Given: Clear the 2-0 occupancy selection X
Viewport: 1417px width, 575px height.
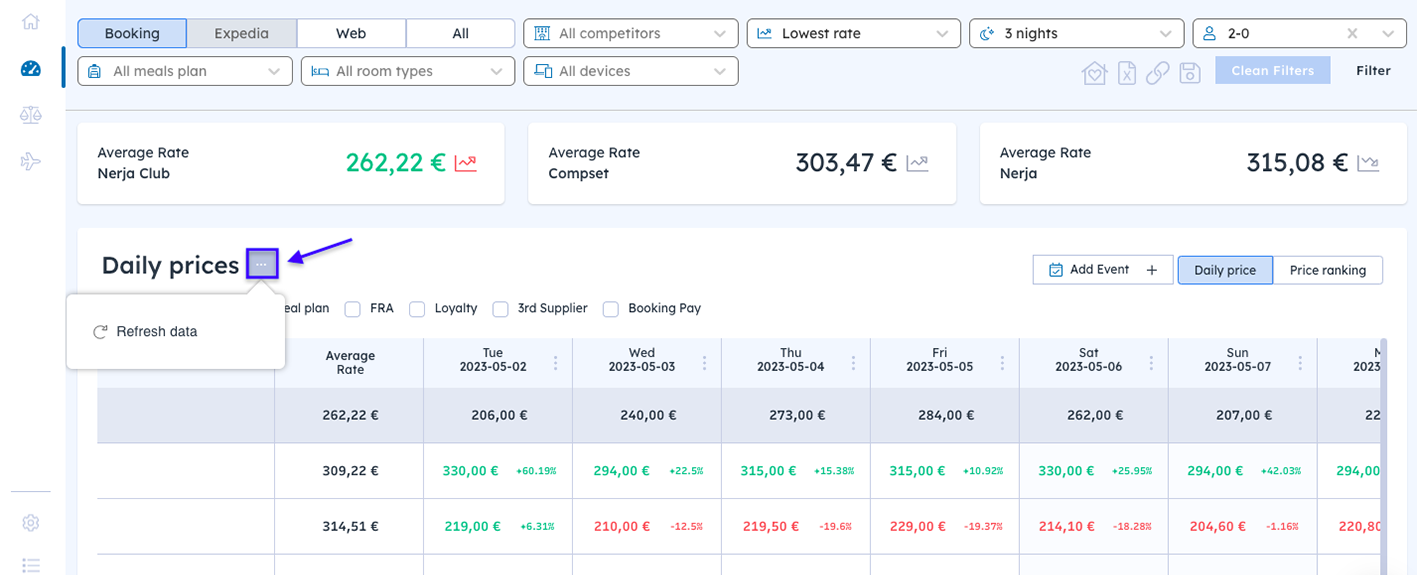Looking at the screenshot, I should 1352,33.
